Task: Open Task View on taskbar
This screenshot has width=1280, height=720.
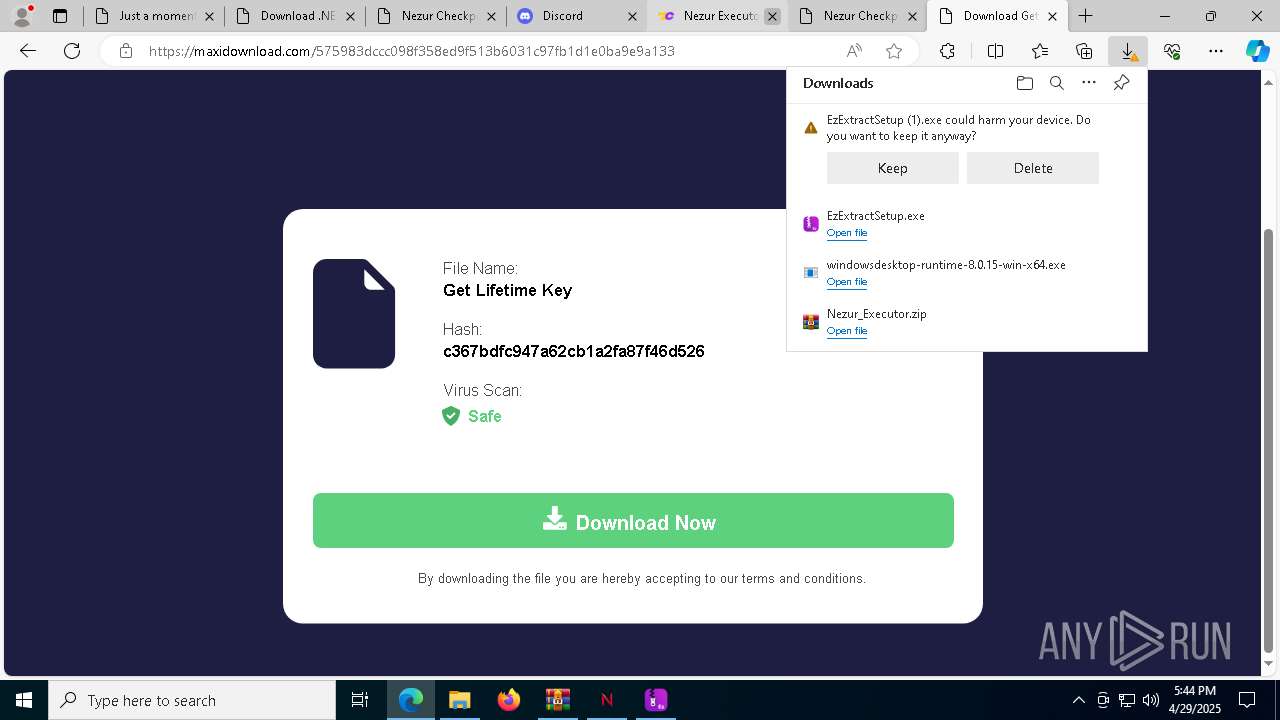Action: pos(360,700)
